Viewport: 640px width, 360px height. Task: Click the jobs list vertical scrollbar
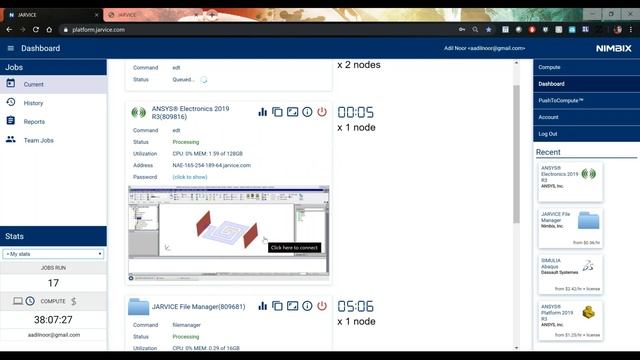[x=516, y=154]
